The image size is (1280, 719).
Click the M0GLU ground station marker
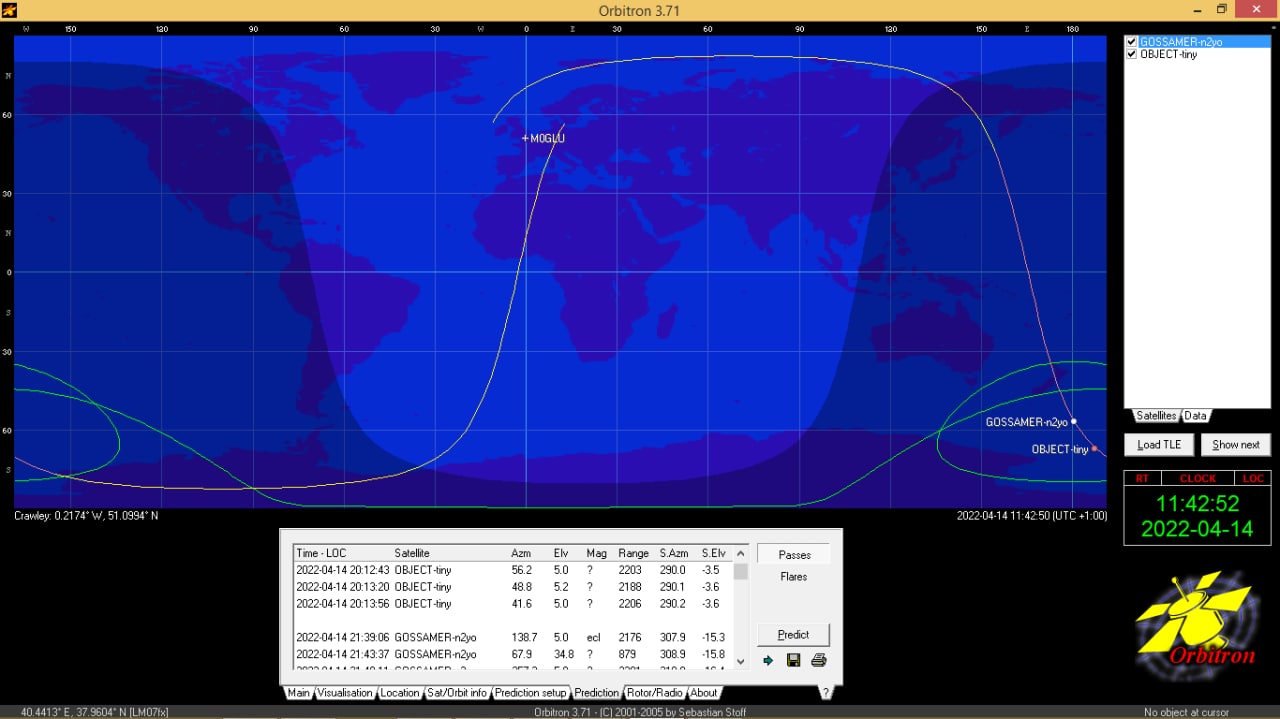525,138
